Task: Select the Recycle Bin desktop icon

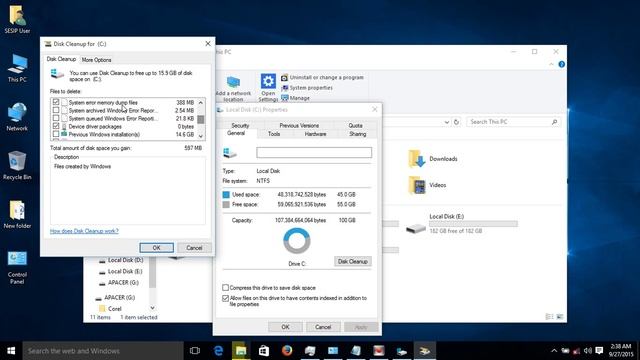Action: click(17, 165)
